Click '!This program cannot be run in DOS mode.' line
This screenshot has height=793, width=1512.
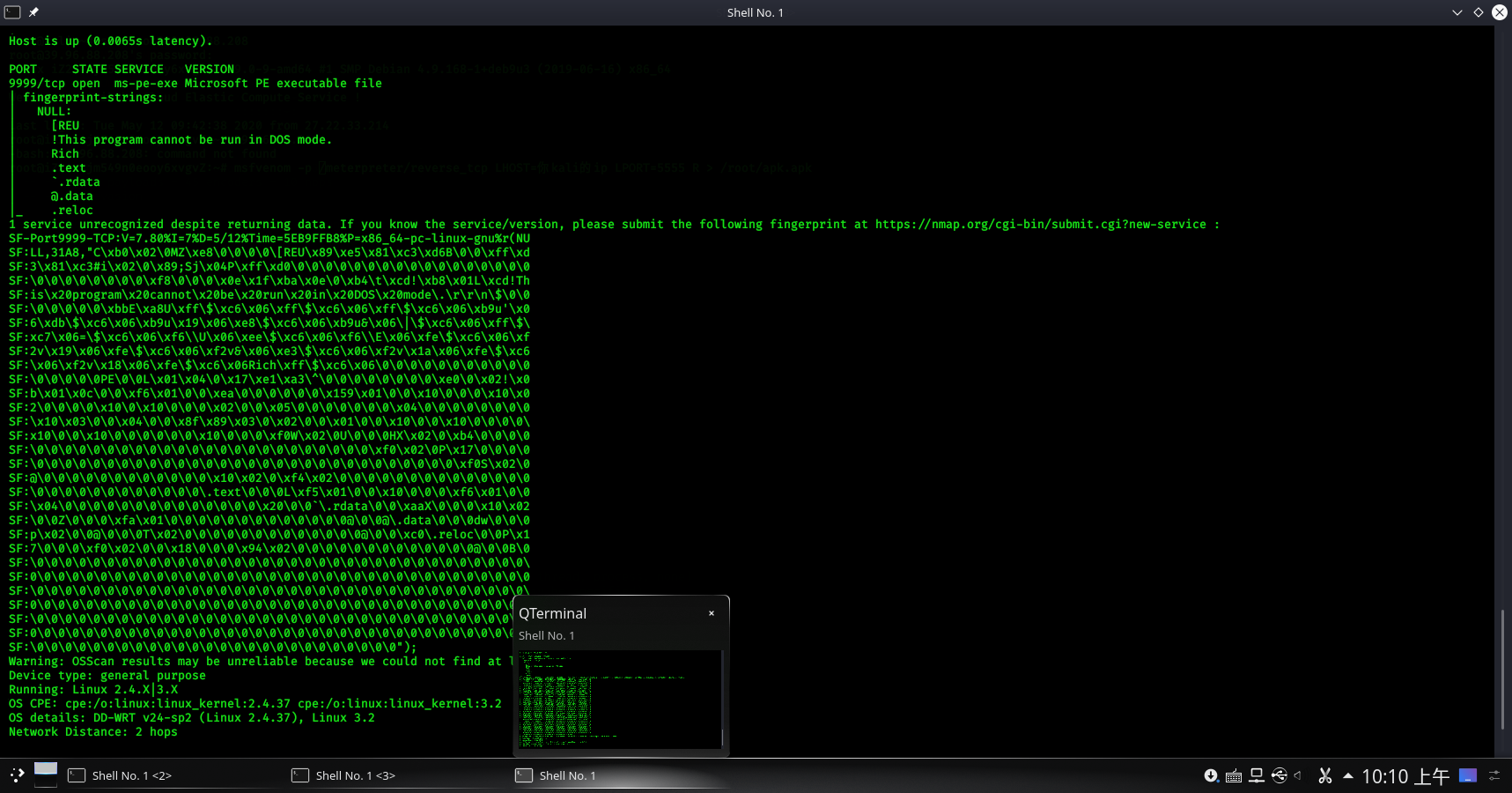tap(192, 140)
